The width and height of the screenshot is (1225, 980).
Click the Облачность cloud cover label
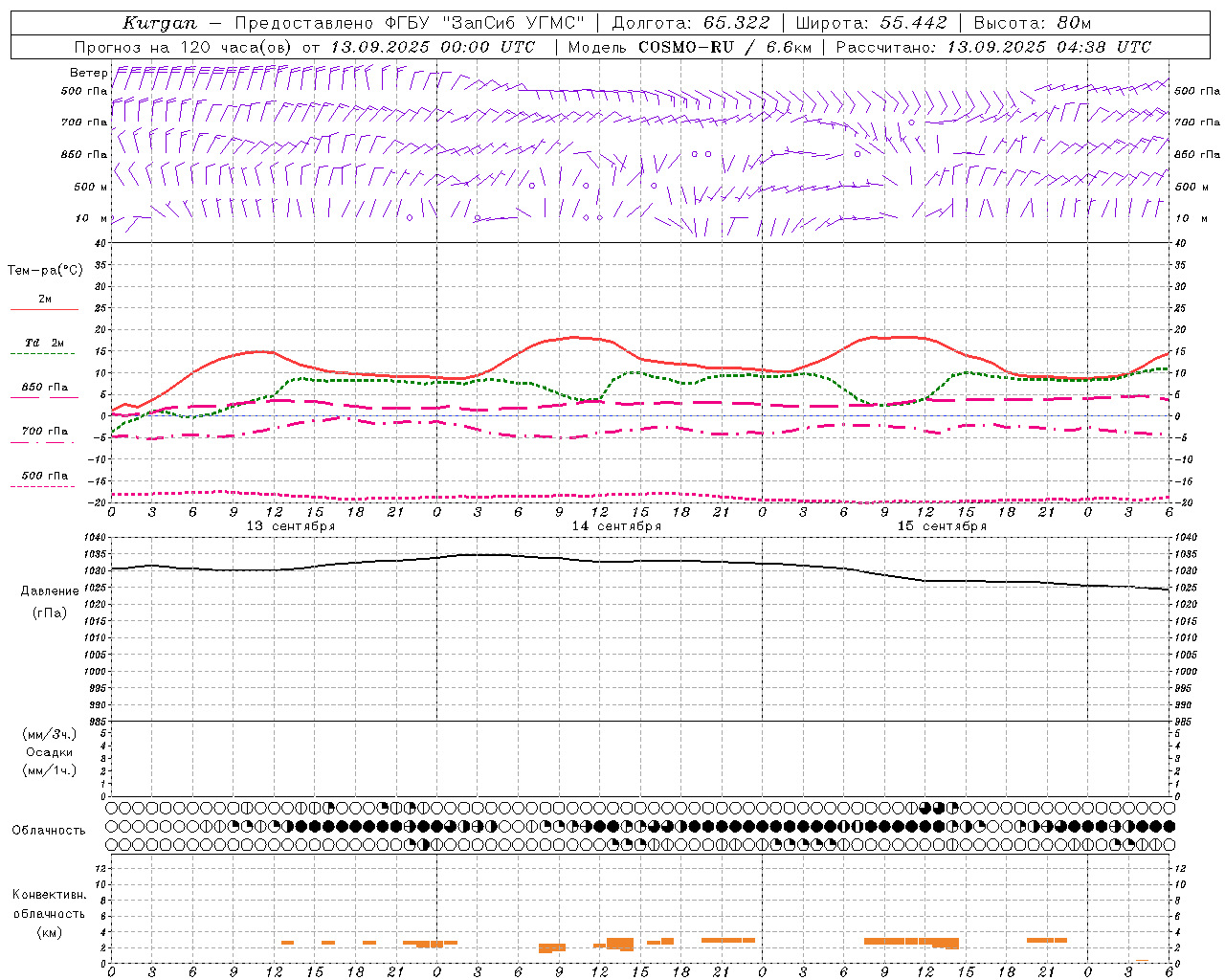49,831
